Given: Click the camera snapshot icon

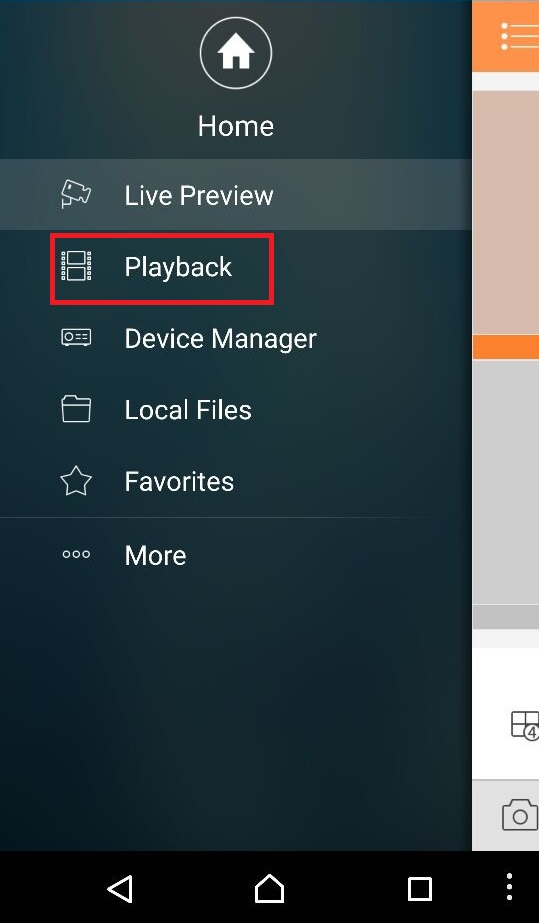Looking at the screenshot, I should (520, 815).
